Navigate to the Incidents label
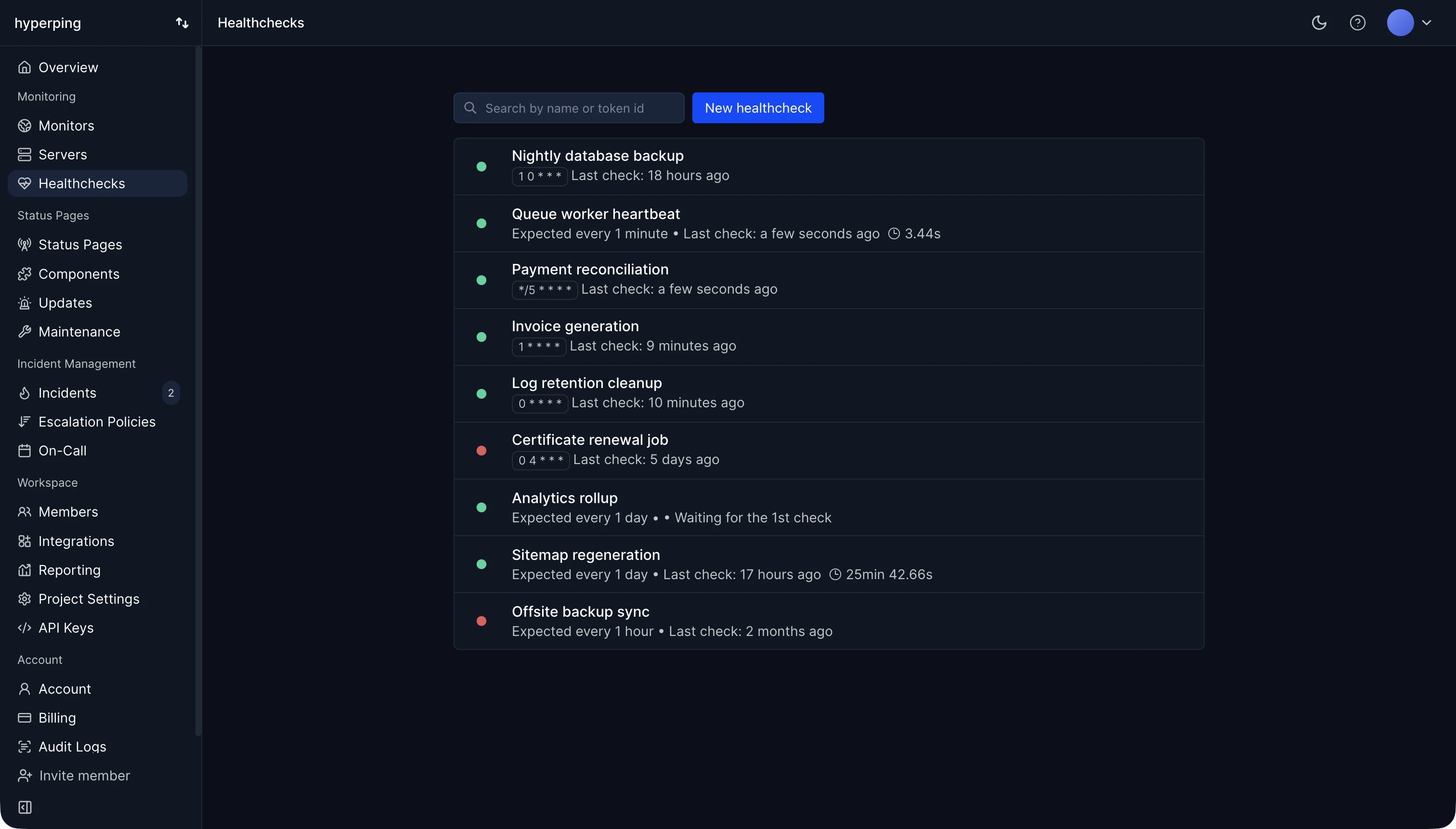This screenshot has width=1456, height=829. point(67,393)
